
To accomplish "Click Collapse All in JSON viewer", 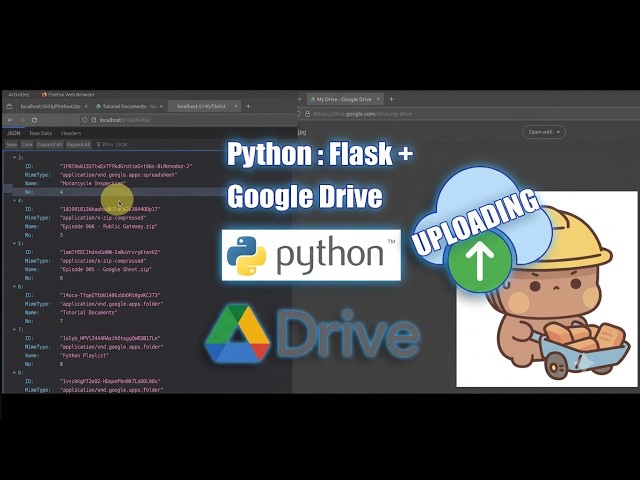I will click(x=49, y=144).
